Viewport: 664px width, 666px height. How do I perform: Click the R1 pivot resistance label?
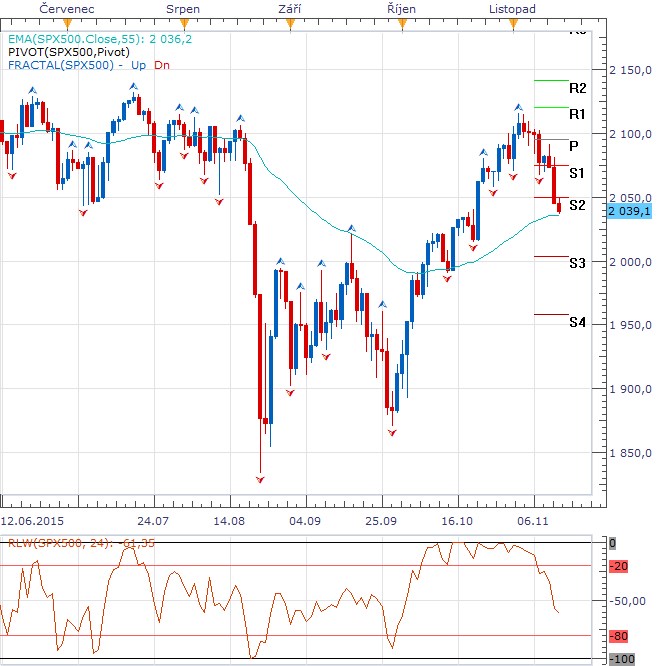click(577, 114)
